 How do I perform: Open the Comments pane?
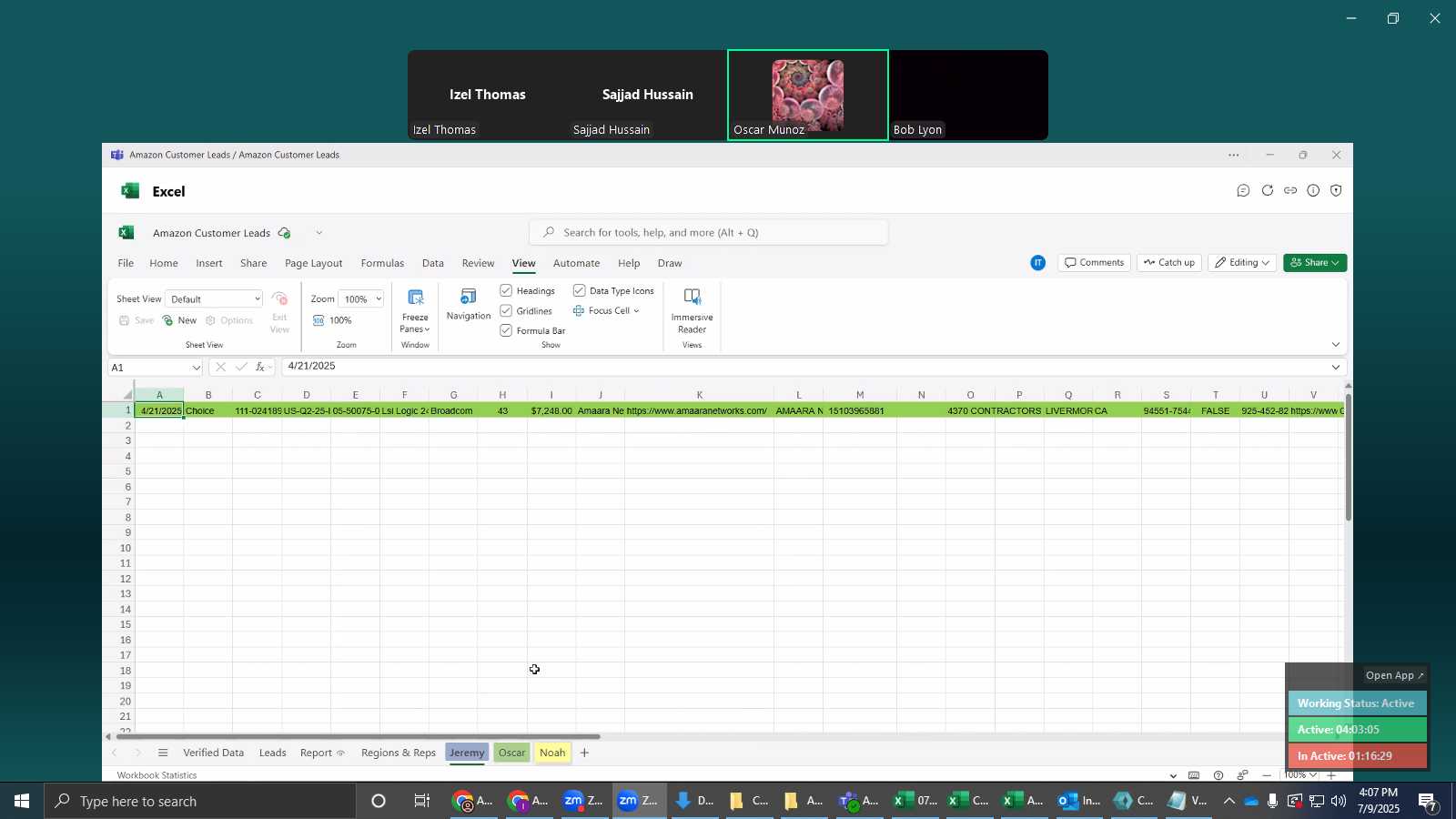point(1095,263)
